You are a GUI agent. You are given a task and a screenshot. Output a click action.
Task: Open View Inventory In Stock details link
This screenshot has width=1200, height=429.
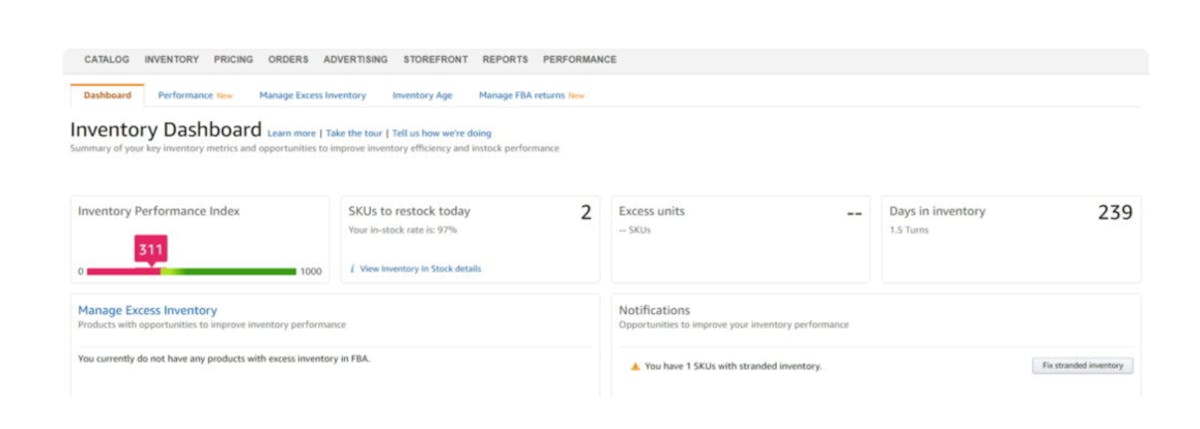[x=420, y=269]
